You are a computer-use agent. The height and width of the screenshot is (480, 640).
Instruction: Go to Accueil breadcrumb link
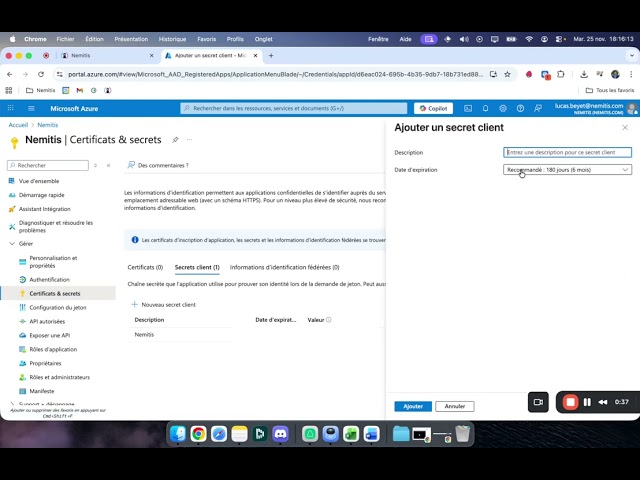pos(18,125)
